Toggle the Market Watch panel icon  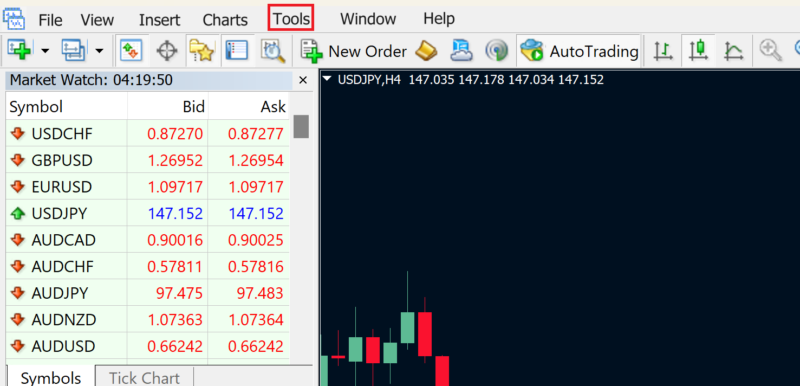point(132,51)
